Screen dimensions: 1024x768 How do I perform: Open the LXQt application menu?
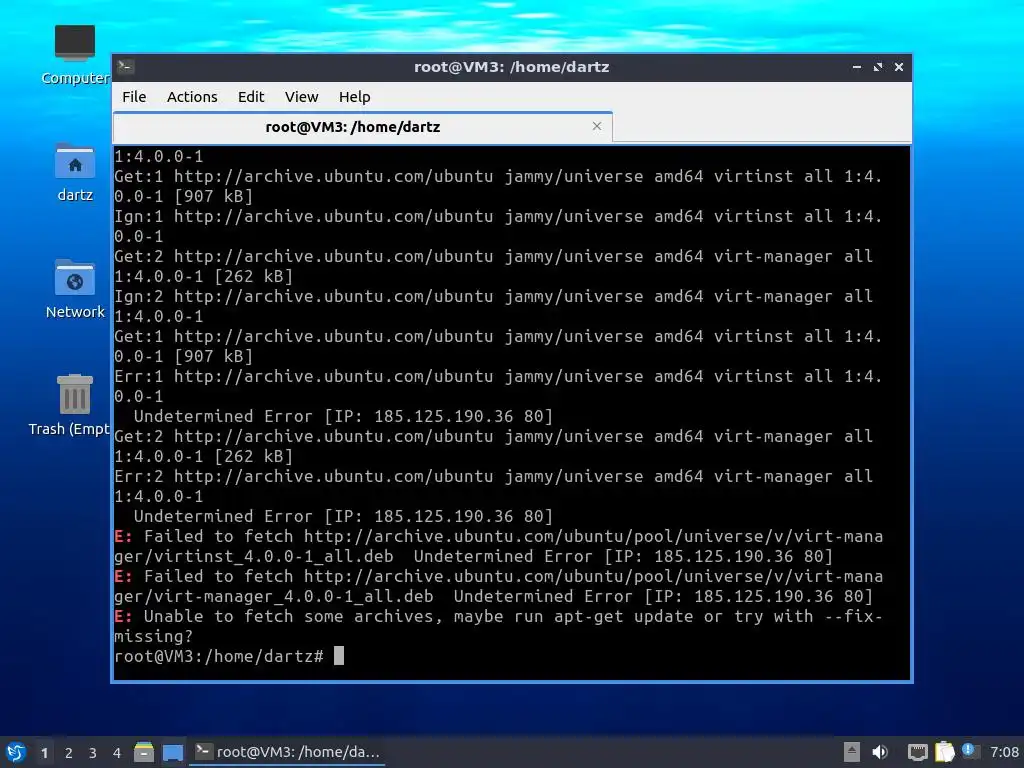pos(16,752)
